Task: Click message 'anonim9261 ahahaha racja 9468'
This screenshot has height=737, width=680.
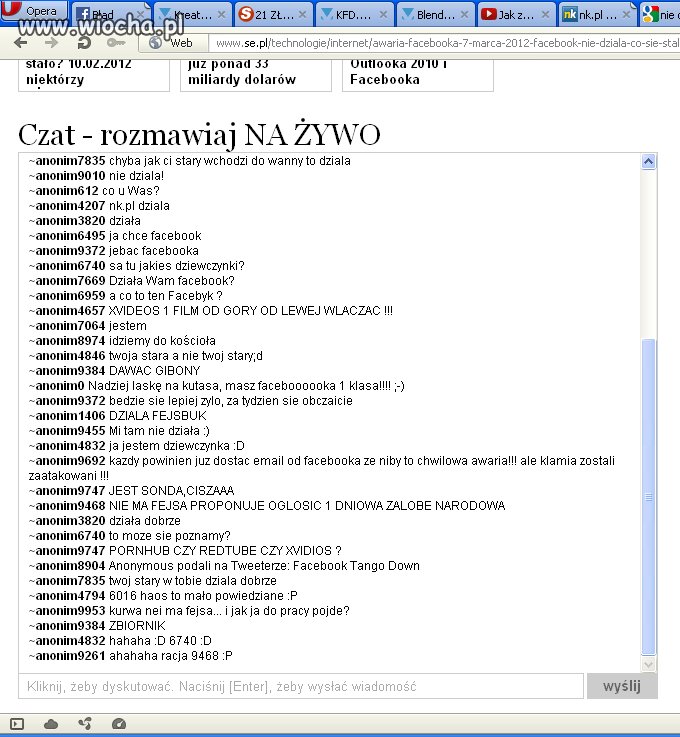Action: point(131,656)
